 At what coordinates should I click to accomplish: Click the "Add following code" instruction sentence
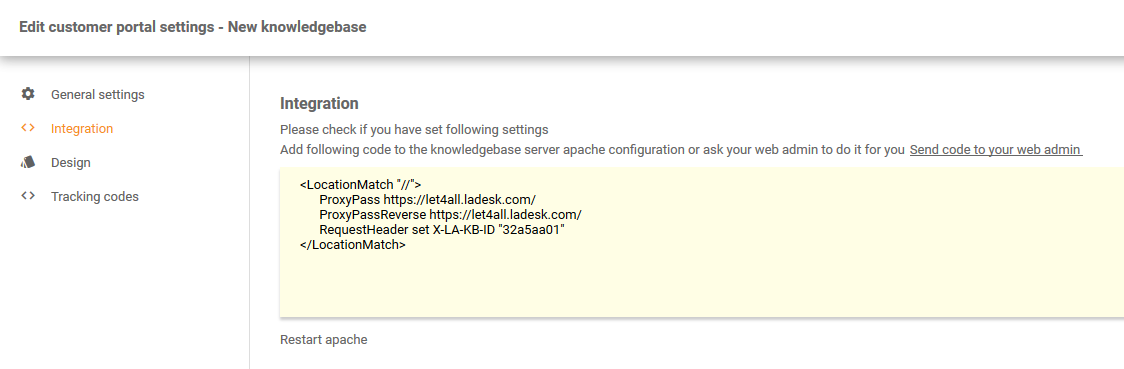coord(592,150)
